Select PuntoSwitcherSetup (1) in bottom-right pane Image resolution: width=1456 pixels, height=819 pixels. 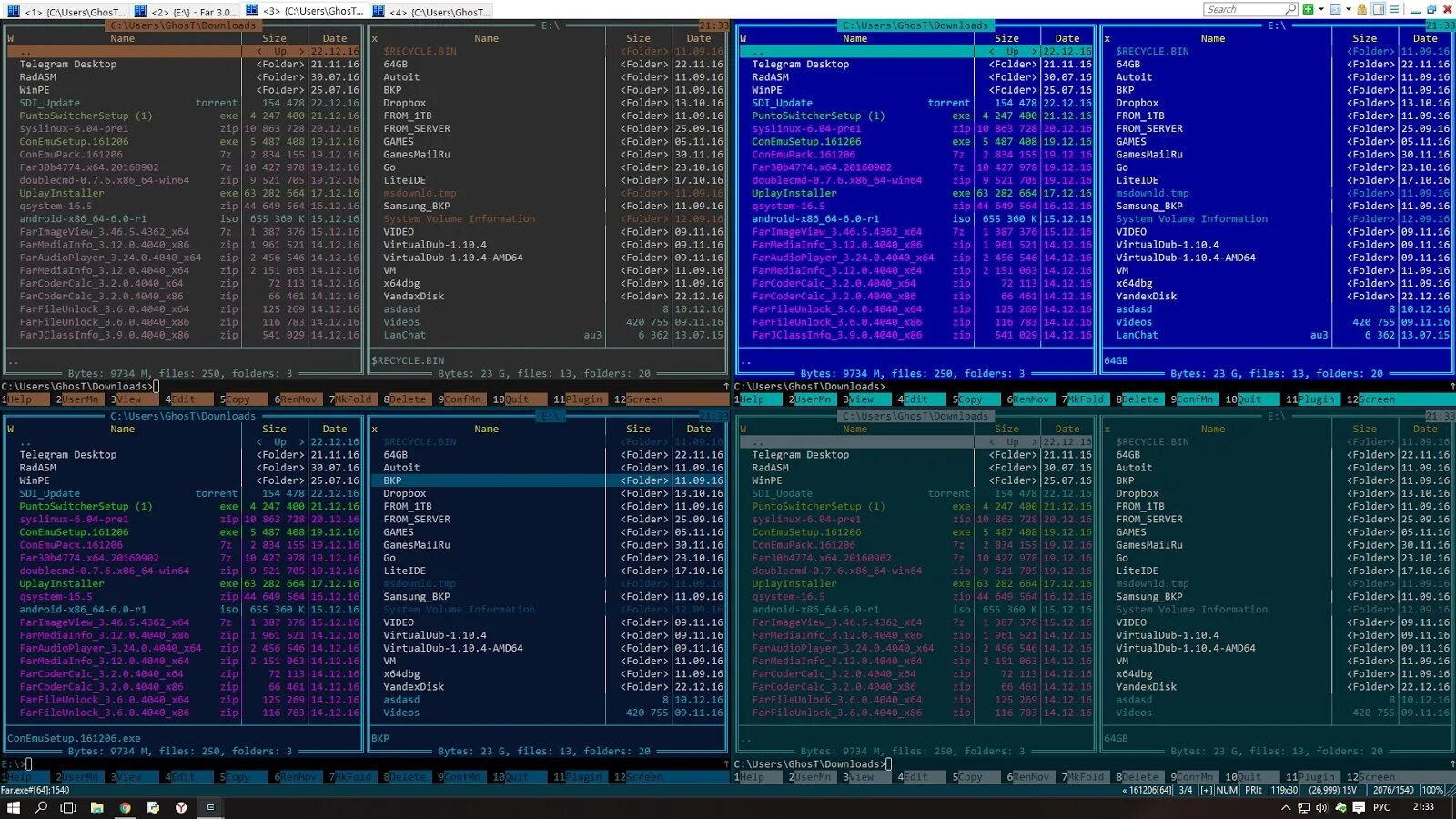[818, 507]
